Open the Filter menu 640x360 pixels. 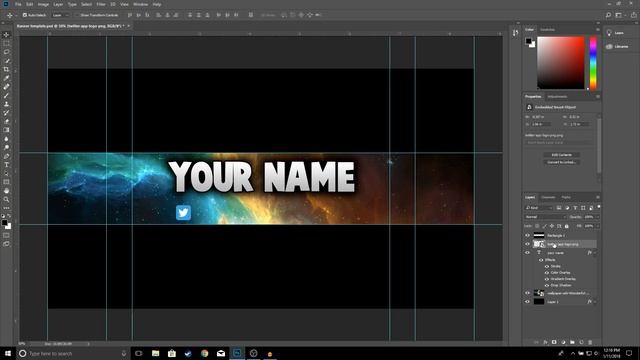101,4
